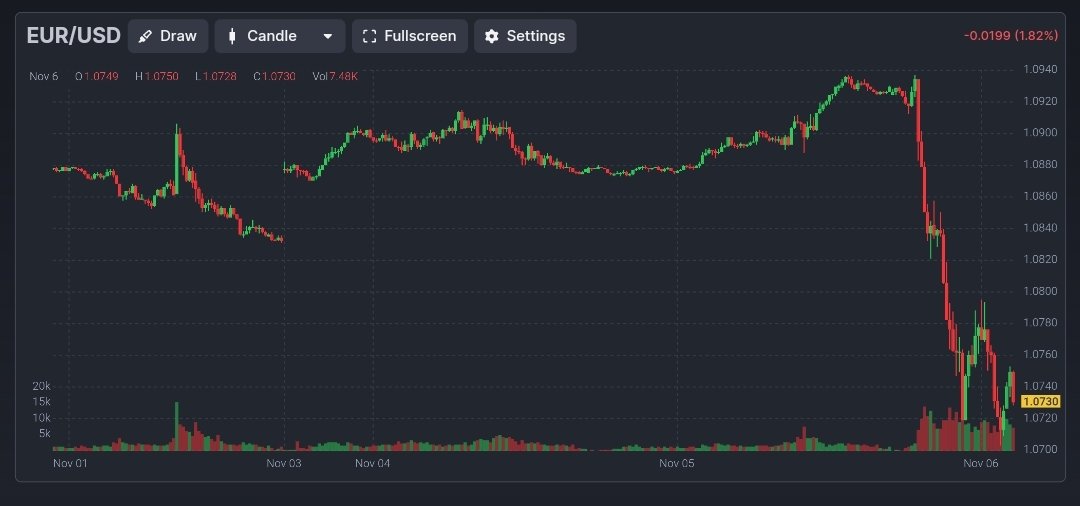Click the Close value C 1.0730

(x=274, y=76)
